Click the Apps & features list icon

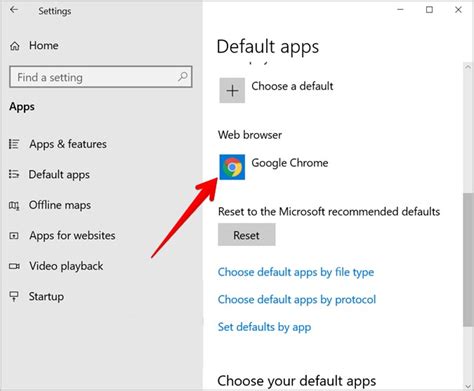pyautogui.click(x=14, y=144)
